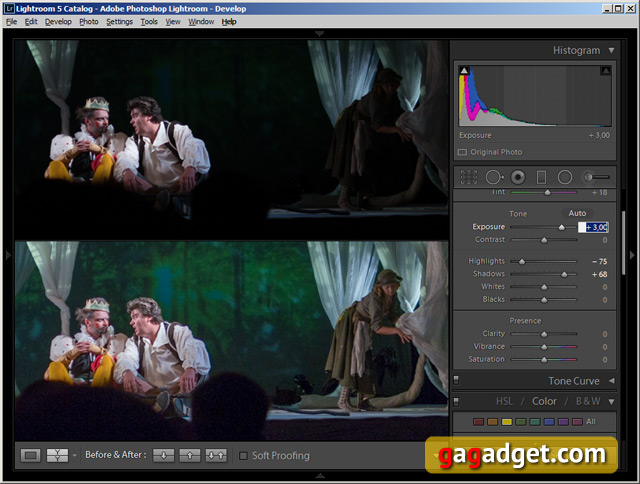Select the aqua color swatch
The height and width of the screenshot is (484, 640).
click(535, 422)
